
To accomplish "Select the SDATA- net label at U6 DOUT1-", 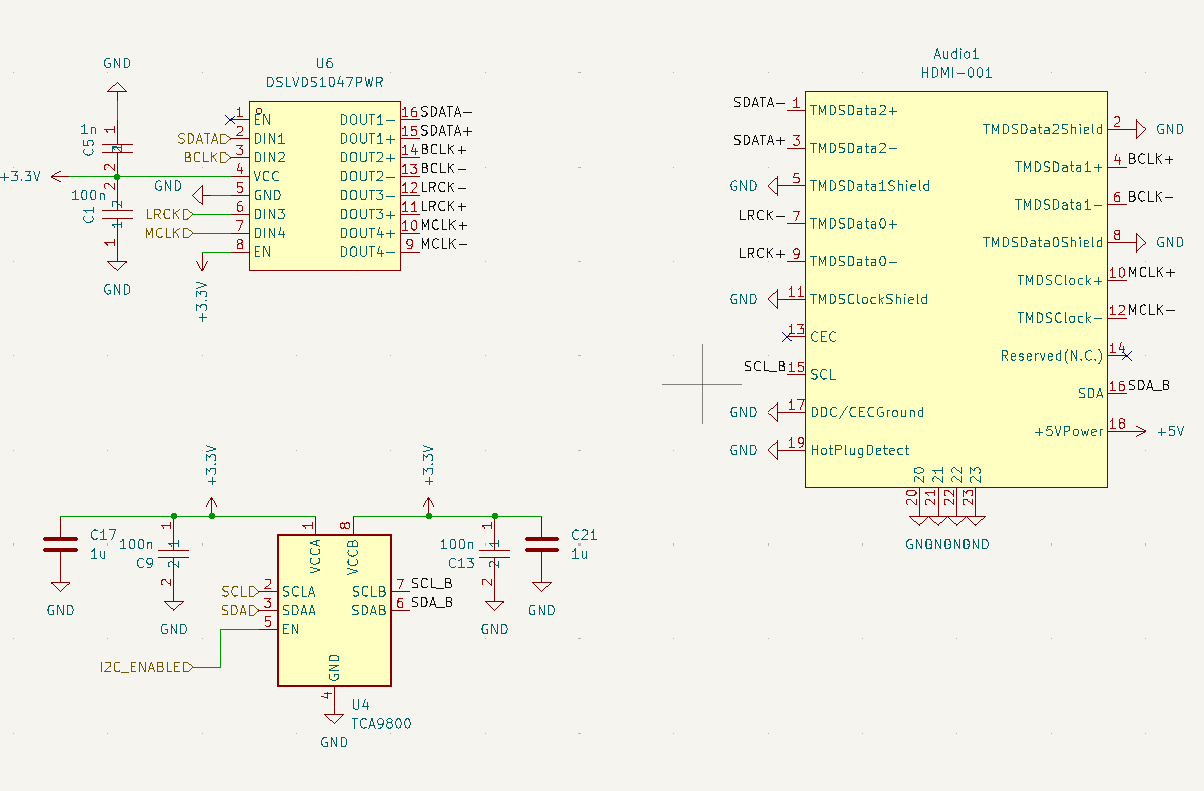I will point(446,112).
